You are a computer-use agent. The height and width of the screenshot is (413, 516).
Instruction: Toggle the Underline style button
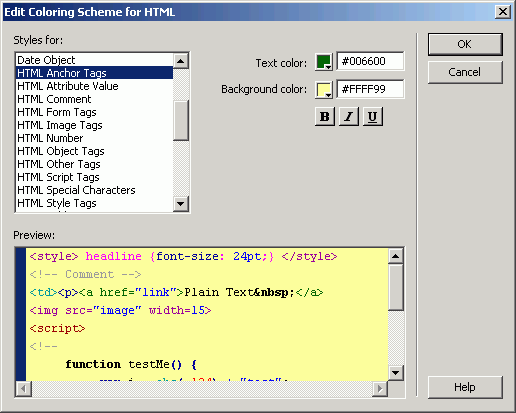tap(373, 116)
